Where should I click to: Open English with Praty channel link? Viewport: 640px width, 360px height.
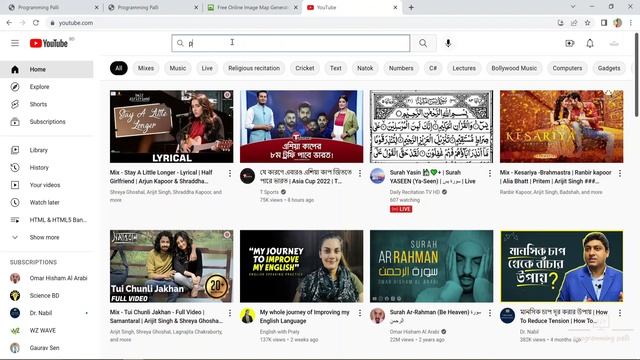[280, 332]
